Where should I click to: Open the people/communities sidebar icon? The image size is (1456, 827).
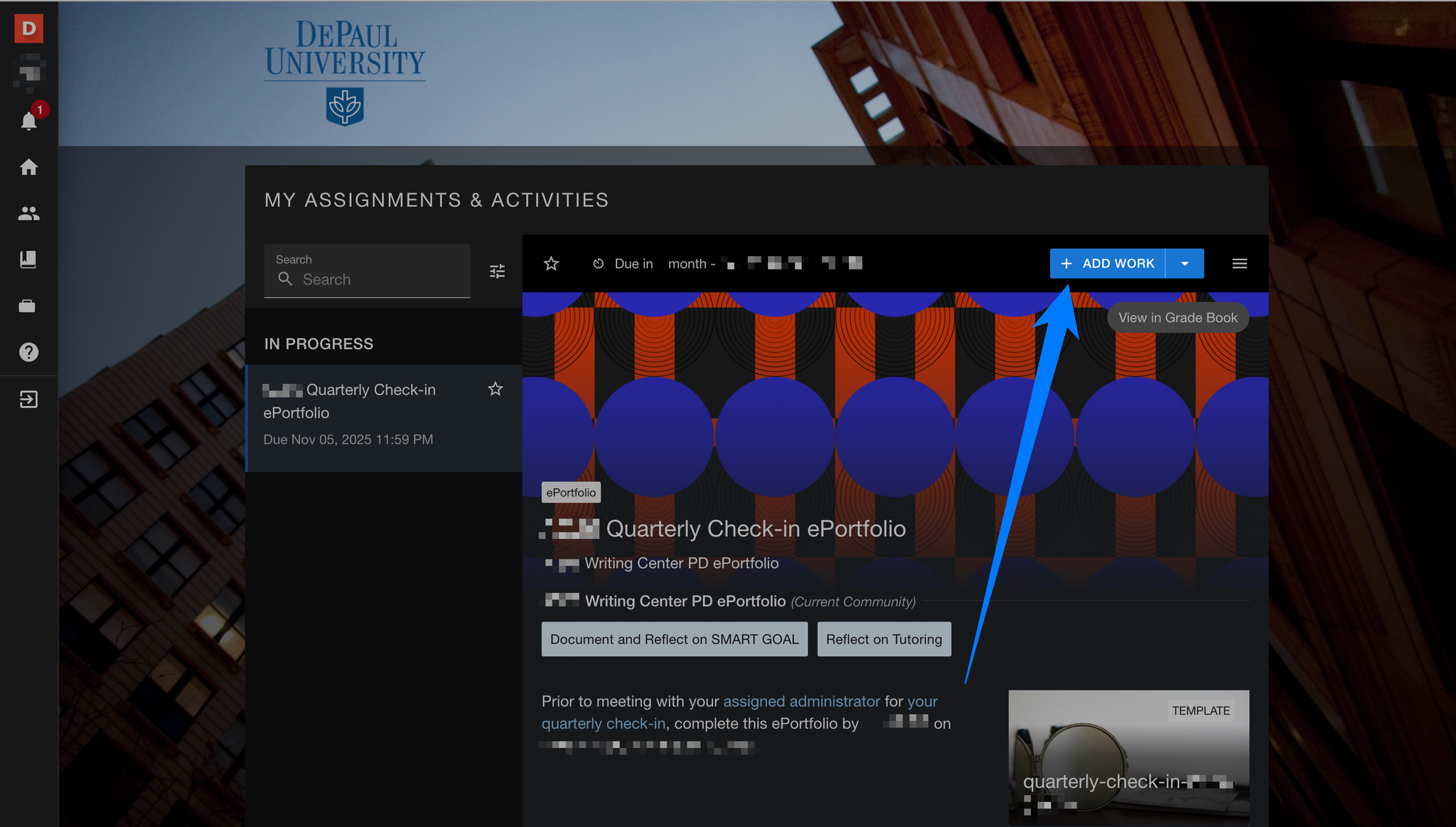click(28, 213)
